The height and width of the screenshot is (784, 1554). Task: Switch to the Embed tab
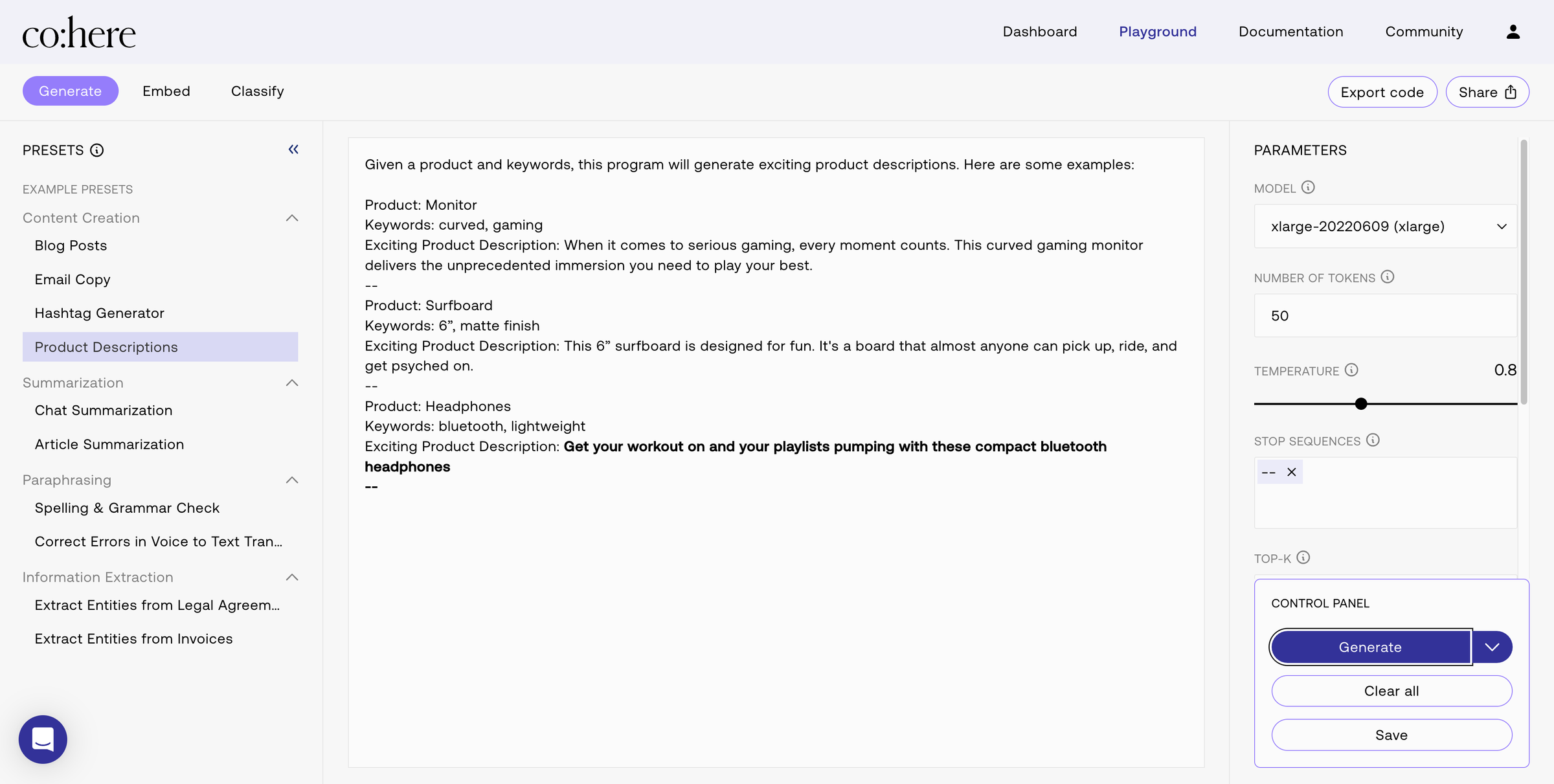[x=166, y=91]
